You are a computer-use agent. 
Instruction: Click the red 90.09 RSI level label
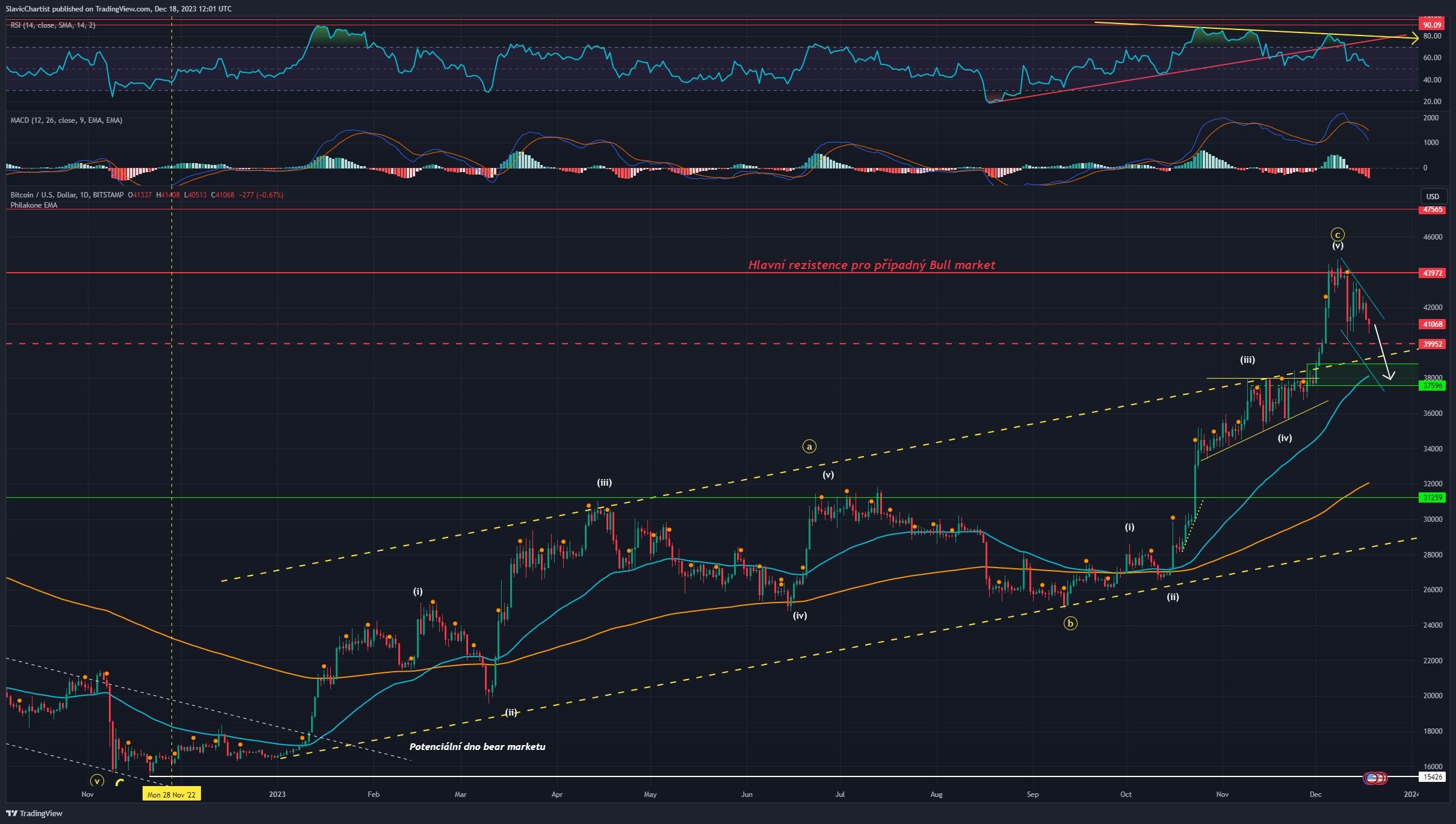(x=1432, y=25)
